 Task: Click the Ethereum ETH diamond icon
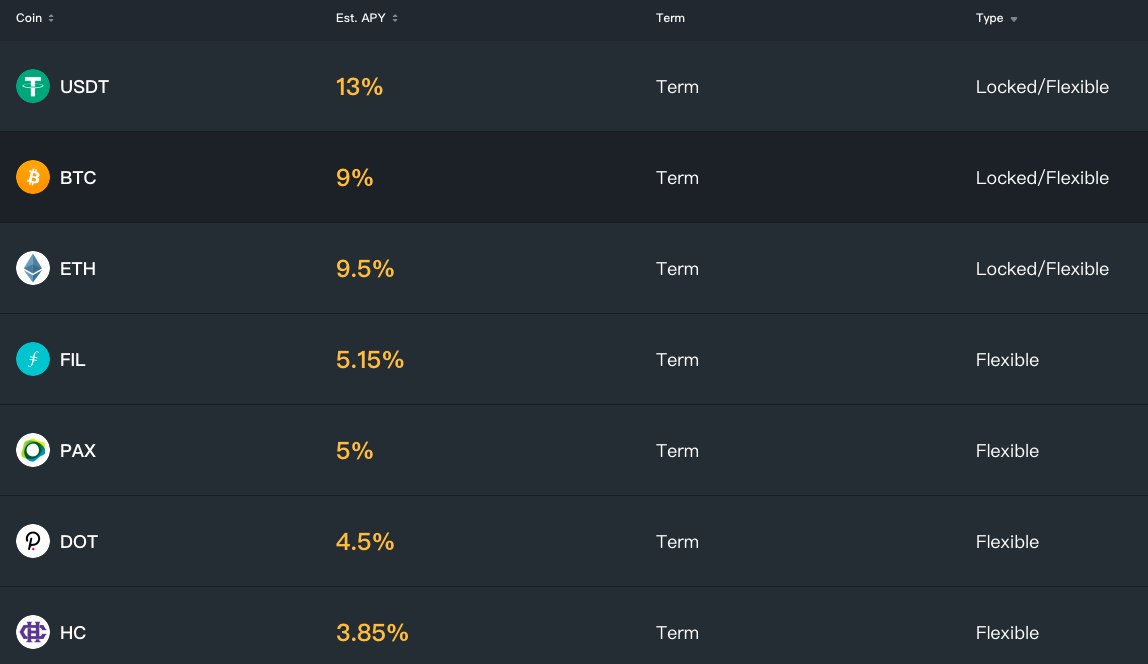[33, 268]
